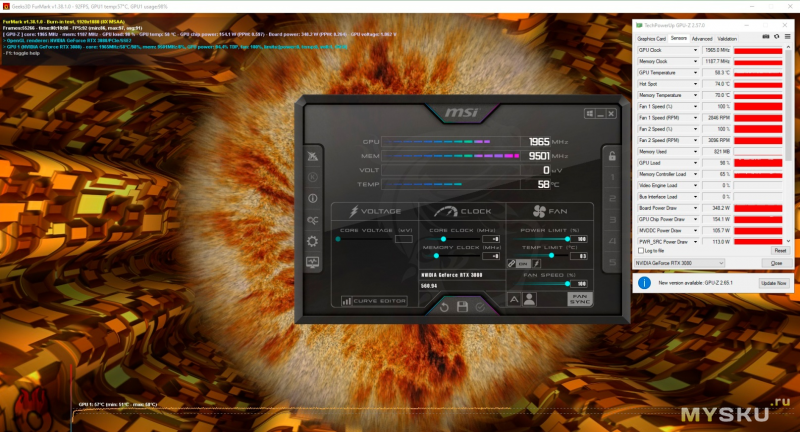Open the voltage/frequency Curve Editor
800x432 pixels.
[x=374, y=301]
